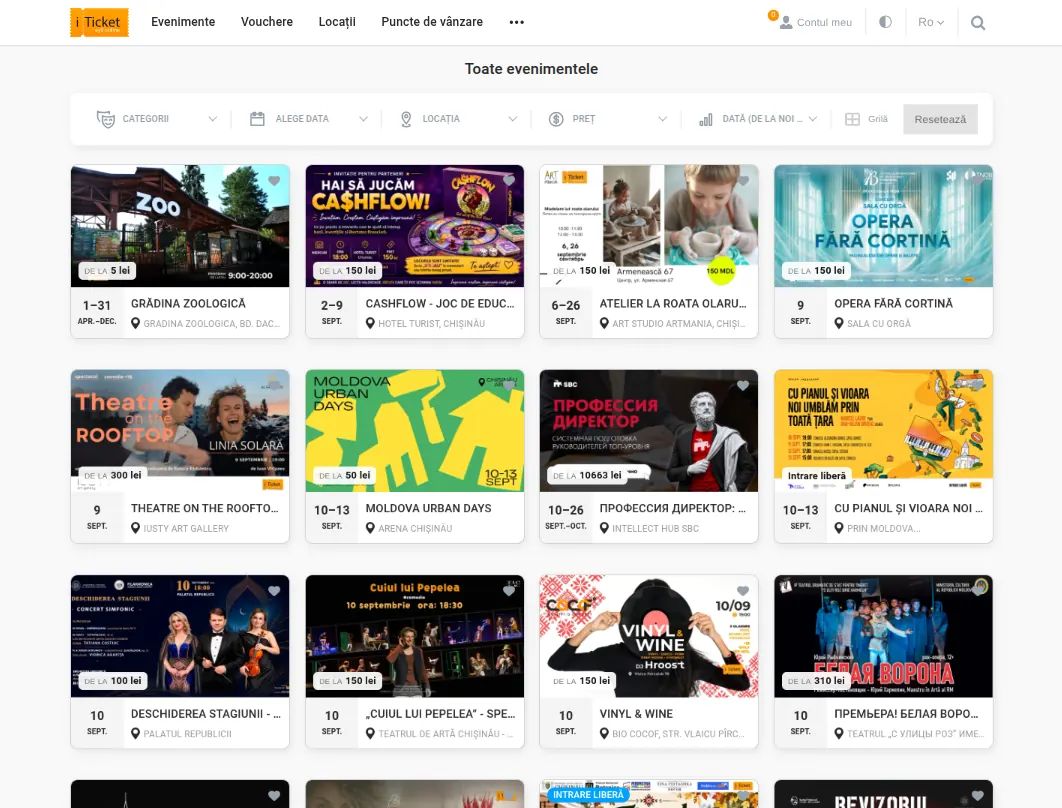Click the notification badge on account
This screenshot has width=1062, height=808.
(x=773, y=15)
